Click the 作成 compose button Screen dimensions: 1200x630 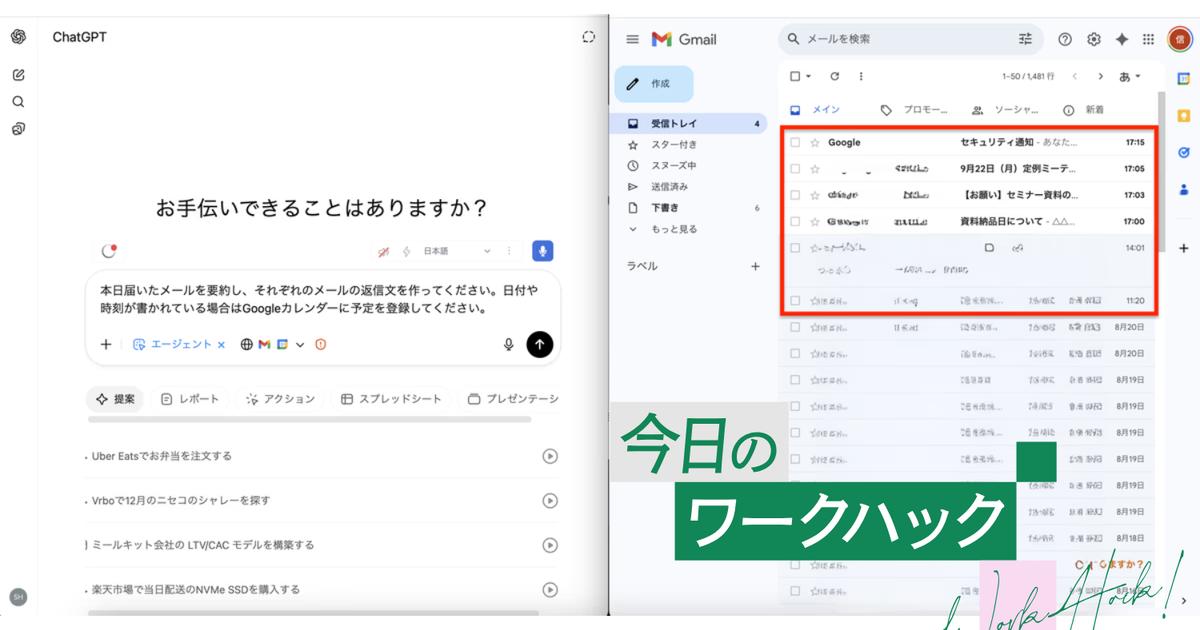click(654, 84)
